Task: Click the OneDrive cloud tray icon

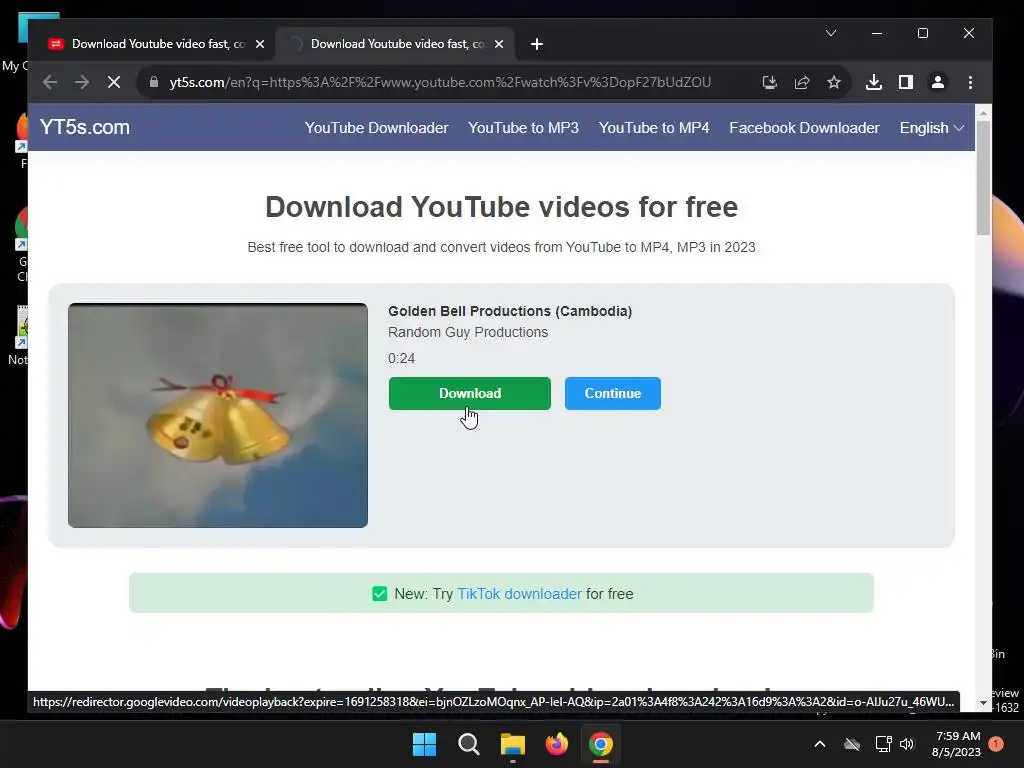Action: (852, 744)
